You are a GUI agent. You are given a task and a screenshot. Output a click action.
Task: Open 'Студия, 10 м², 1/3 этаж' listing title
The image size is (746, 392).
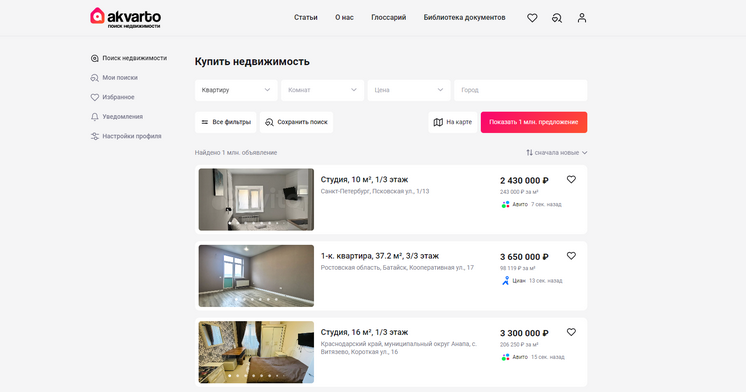[x=364, y=180]
